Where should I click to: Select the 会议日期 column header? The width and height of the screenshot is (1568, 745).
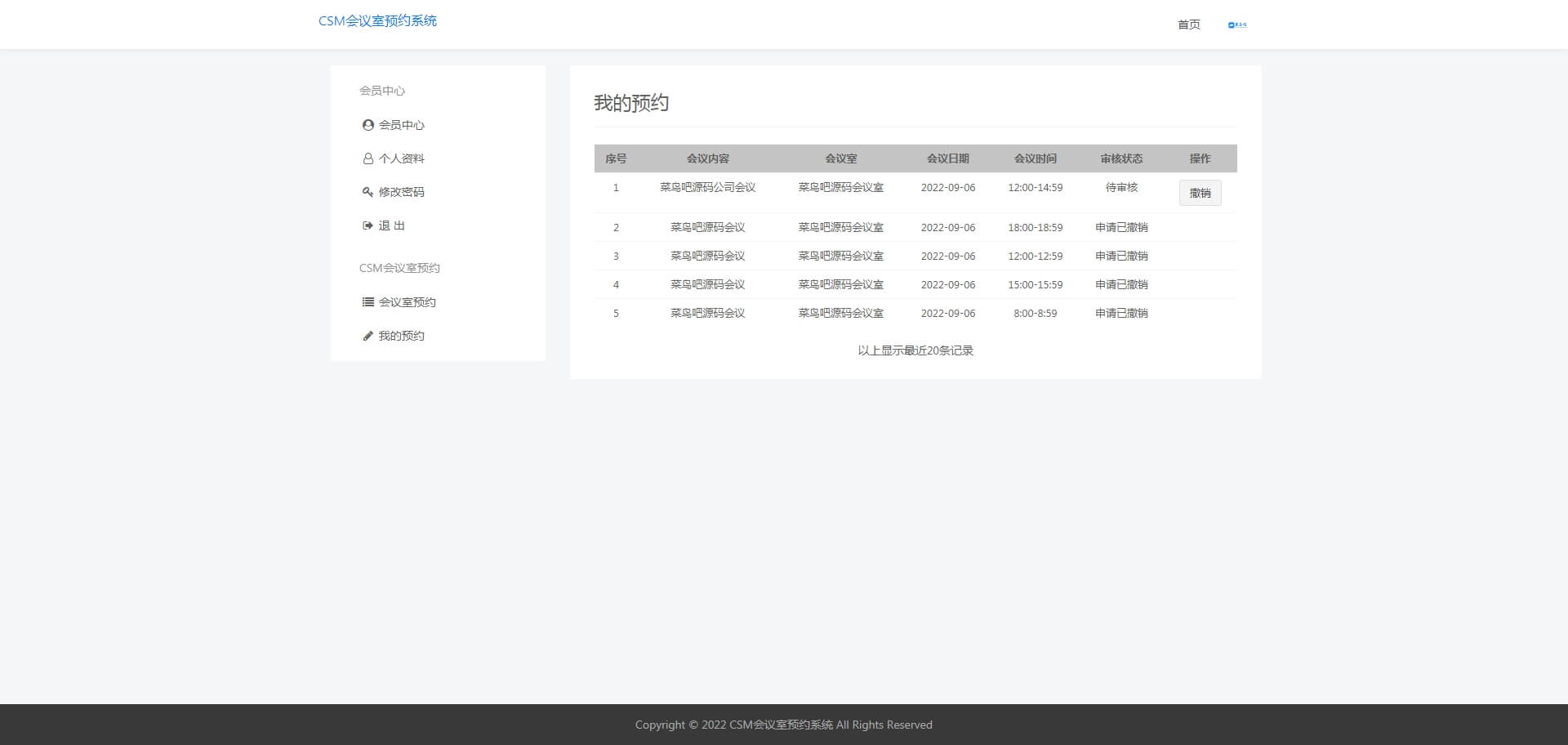pos(947,158)
